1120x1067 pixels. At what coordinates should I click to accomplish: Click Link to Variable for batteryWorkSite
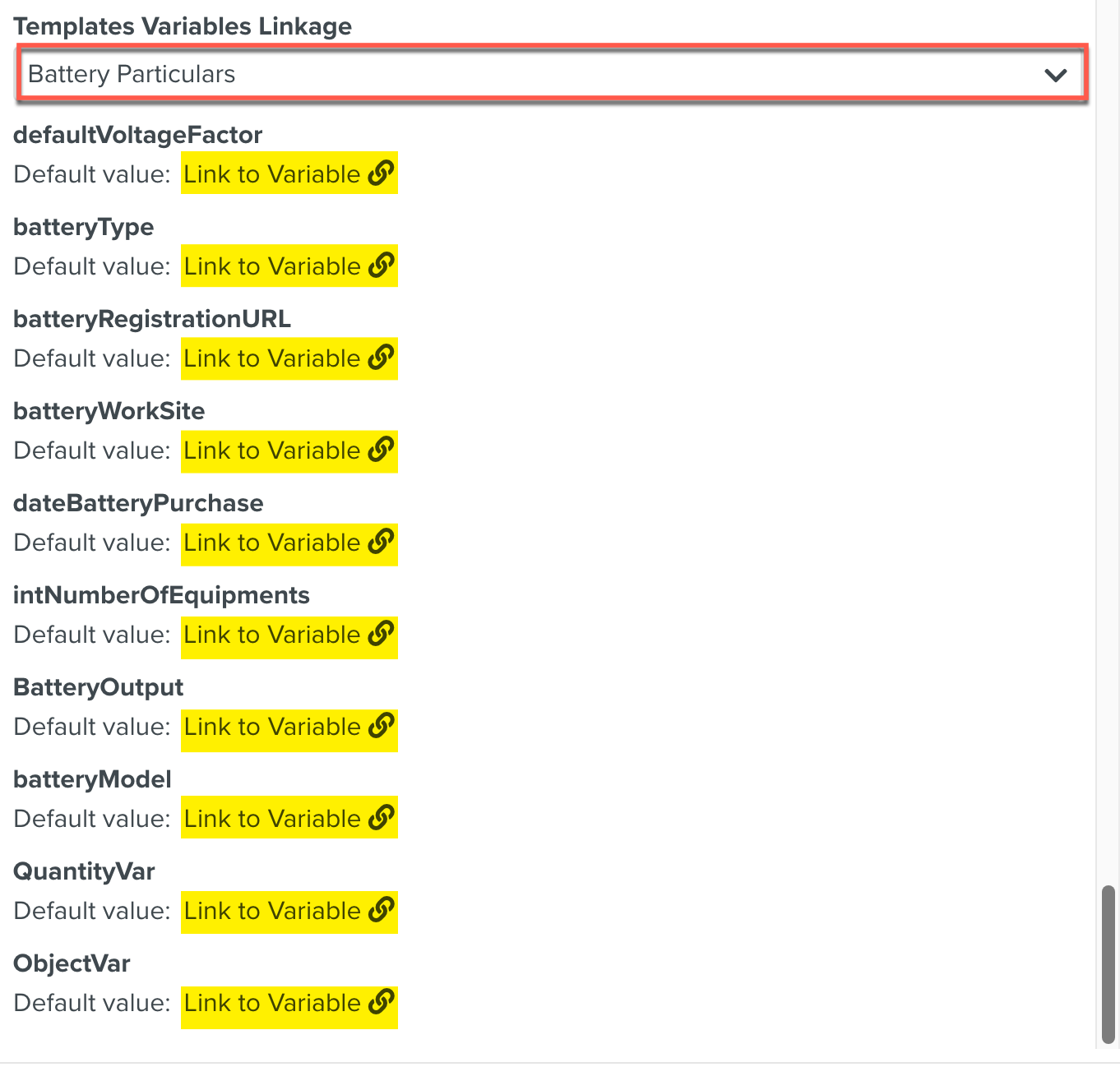(x=271, y=450)
